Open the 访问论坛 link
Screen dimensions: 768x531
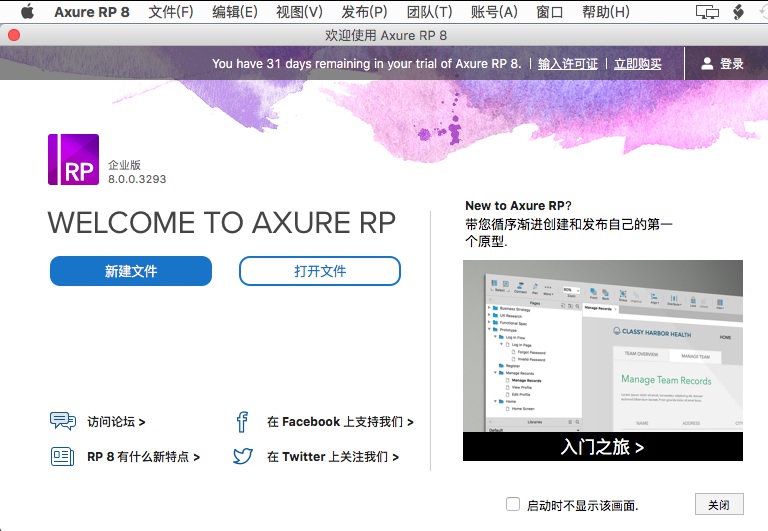(117, 422)
